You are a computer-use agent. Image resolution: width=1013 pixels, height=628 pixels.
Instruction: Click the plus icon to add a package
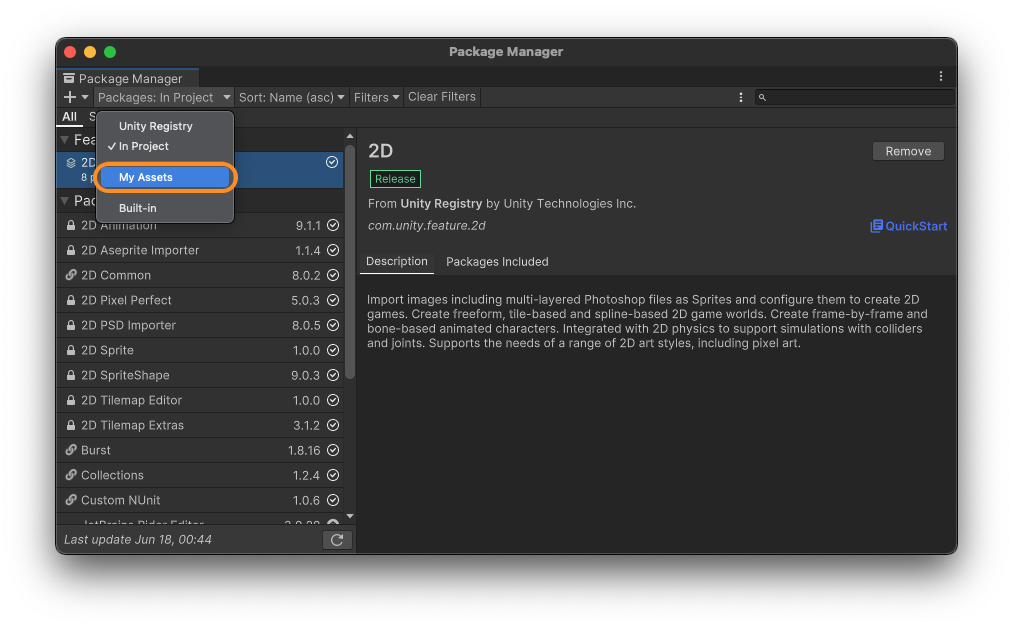[x=70, y=97]
